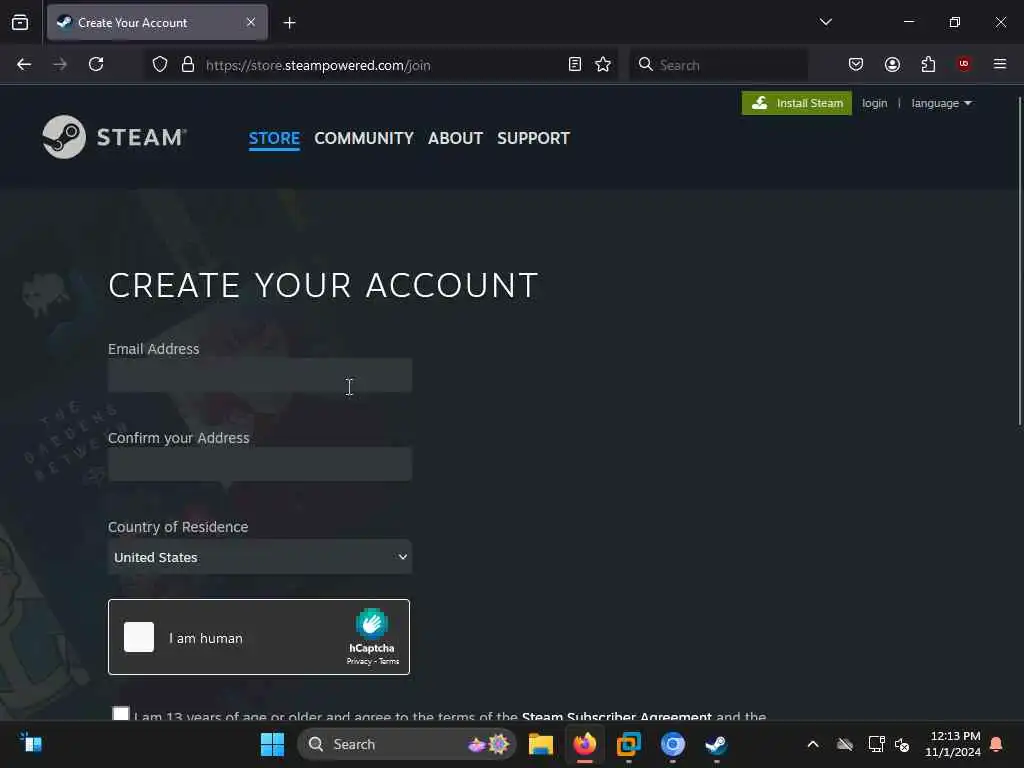Viewport: 1024px width, 768px height.
Task: Bookmark this page with the star
Action: tap(603, 65)
